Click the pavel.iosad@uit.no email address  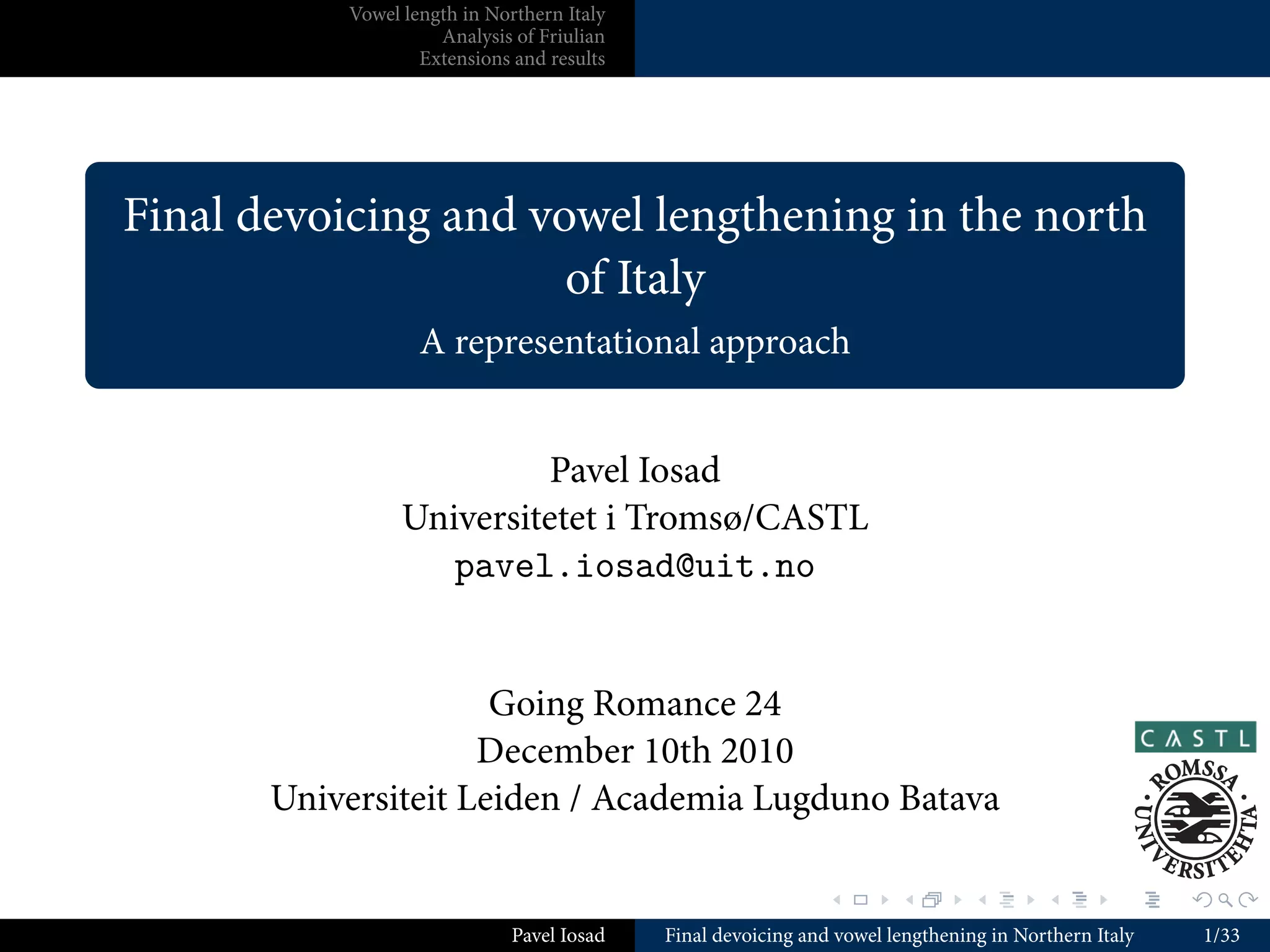[634, 566]
